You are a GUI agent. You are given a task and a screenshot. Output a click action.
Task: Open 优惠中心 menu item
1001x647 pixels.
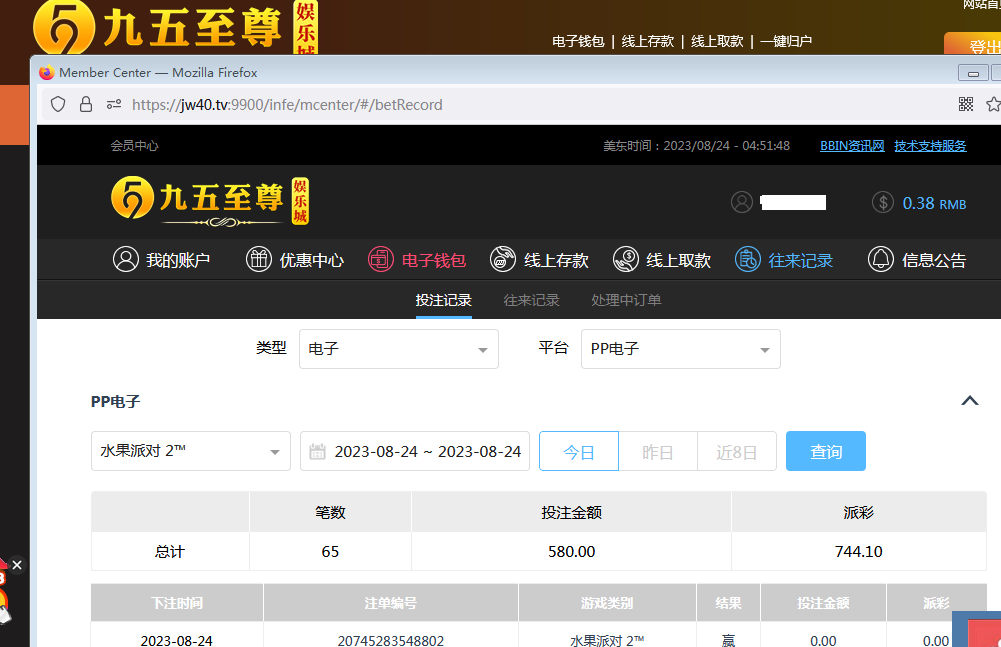tap(295, 260)
